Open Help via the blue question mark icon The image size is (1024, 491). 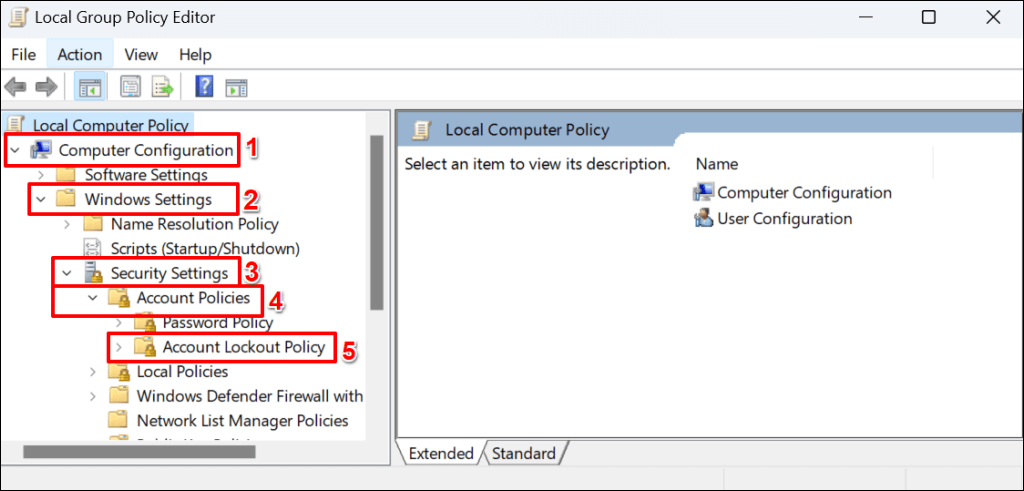click(204, 88)
